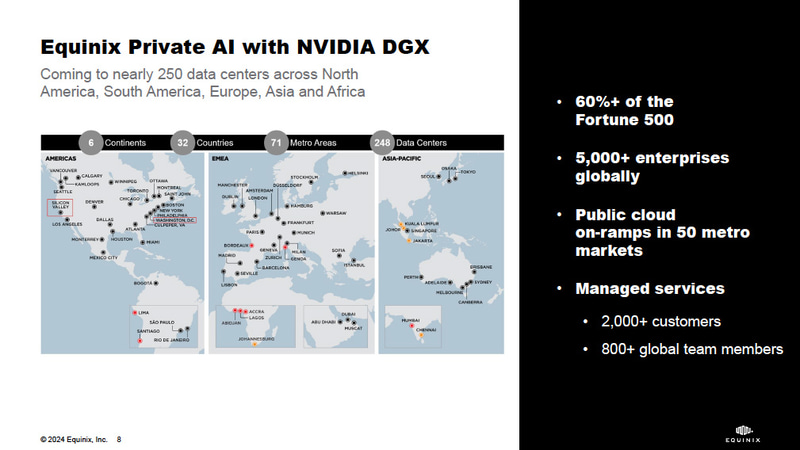Viewport: 800px width, 450px height.
Task: Click the 'Johannesburg' city label
Action: click(x=256, y=339)
